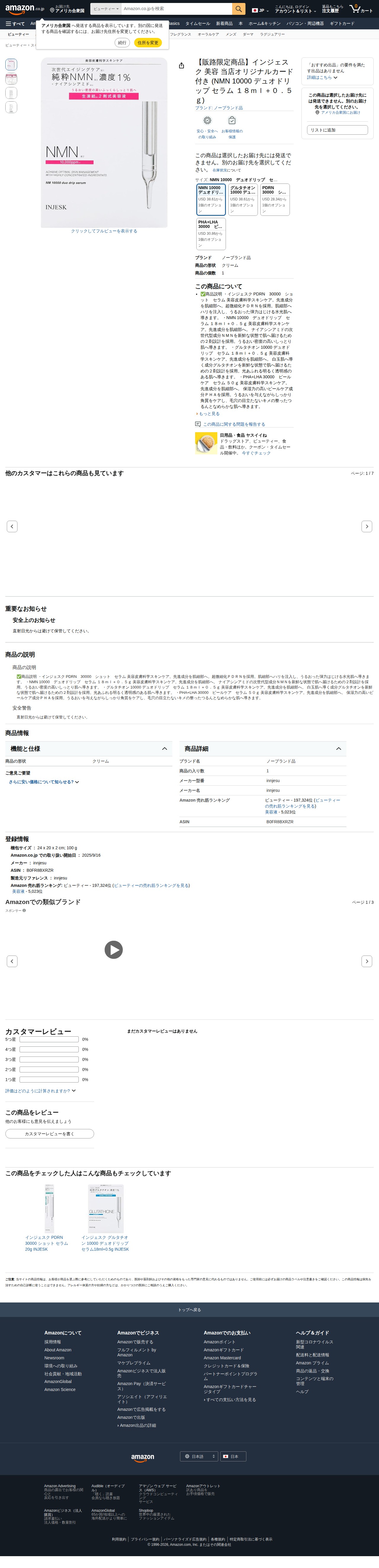Select the second product thumbnail image

11,78
